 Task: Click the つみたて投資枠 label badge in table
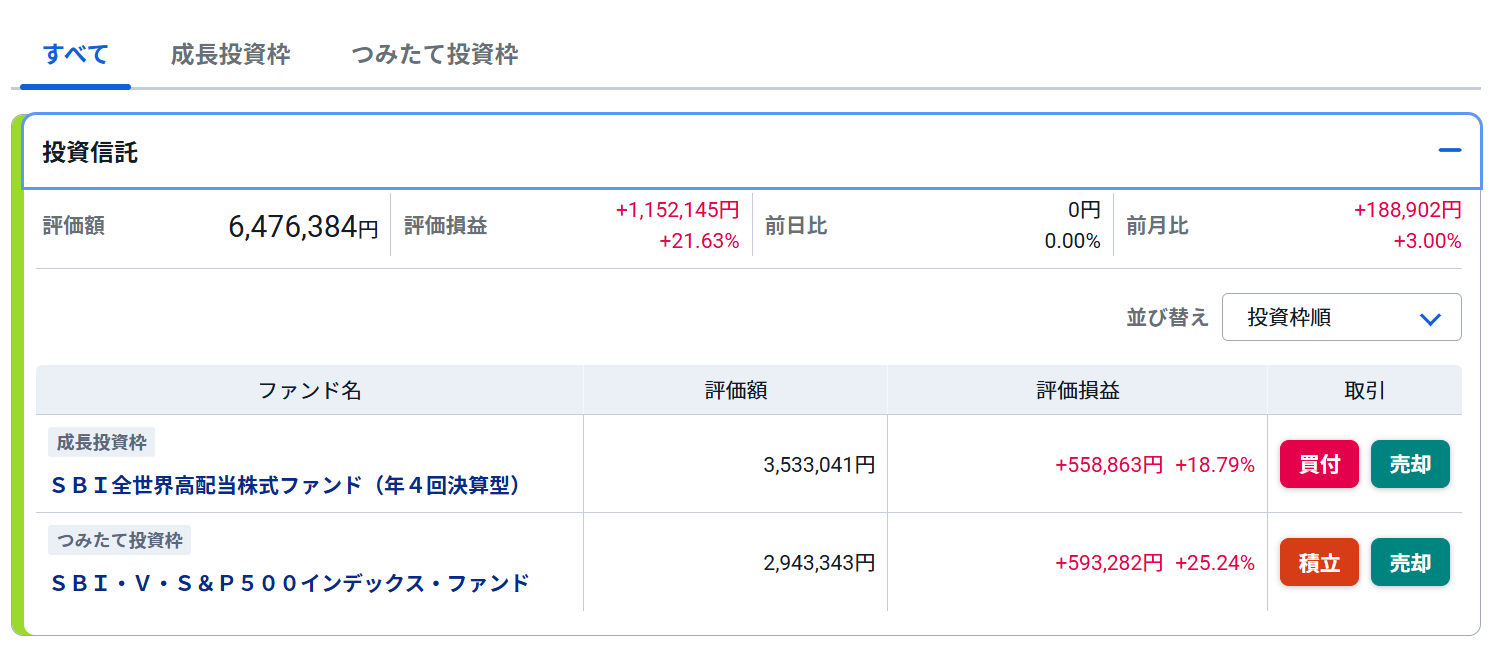119,540
